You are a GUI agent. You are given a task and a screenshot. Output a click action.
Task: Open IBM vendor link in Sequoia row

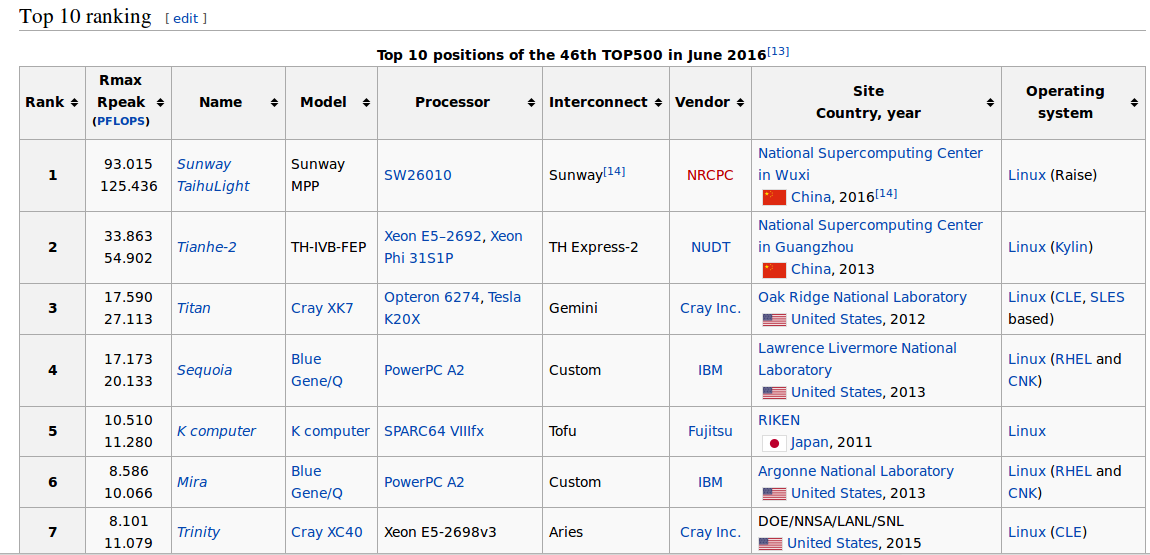click(x=711, y=370)
